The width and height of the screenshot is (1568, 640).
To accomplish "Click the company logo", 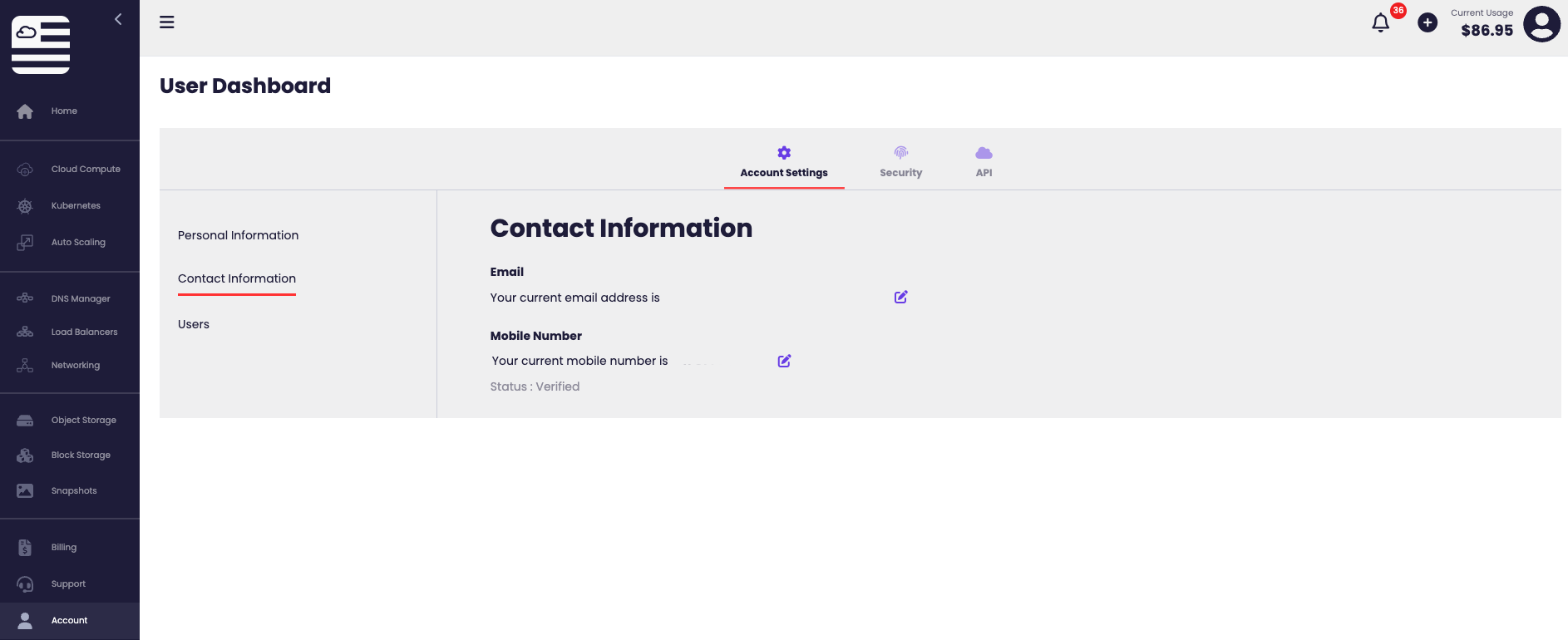I will coord(41,45).
